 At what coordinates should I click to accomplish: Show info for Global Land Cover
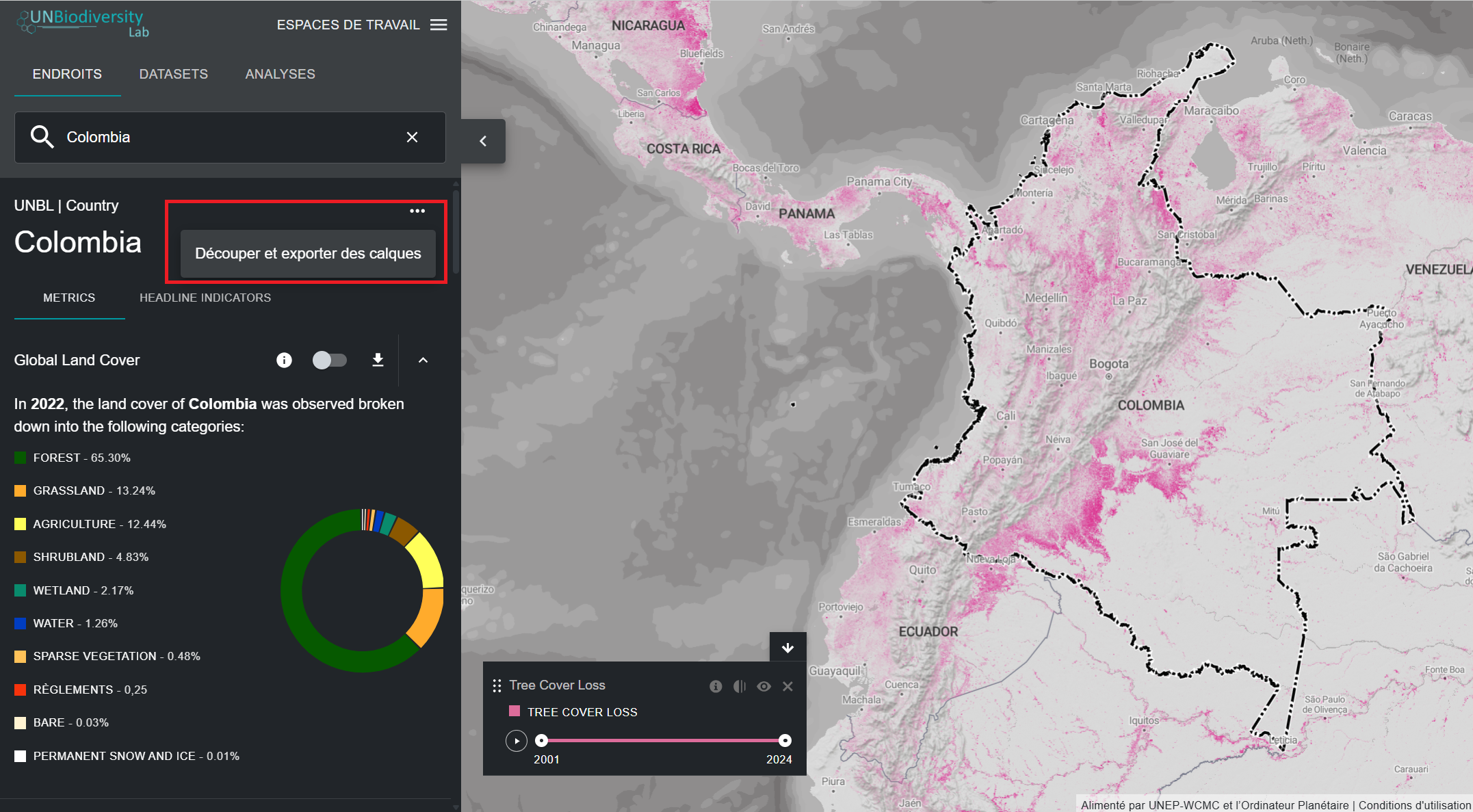click(x=284, y=360)
